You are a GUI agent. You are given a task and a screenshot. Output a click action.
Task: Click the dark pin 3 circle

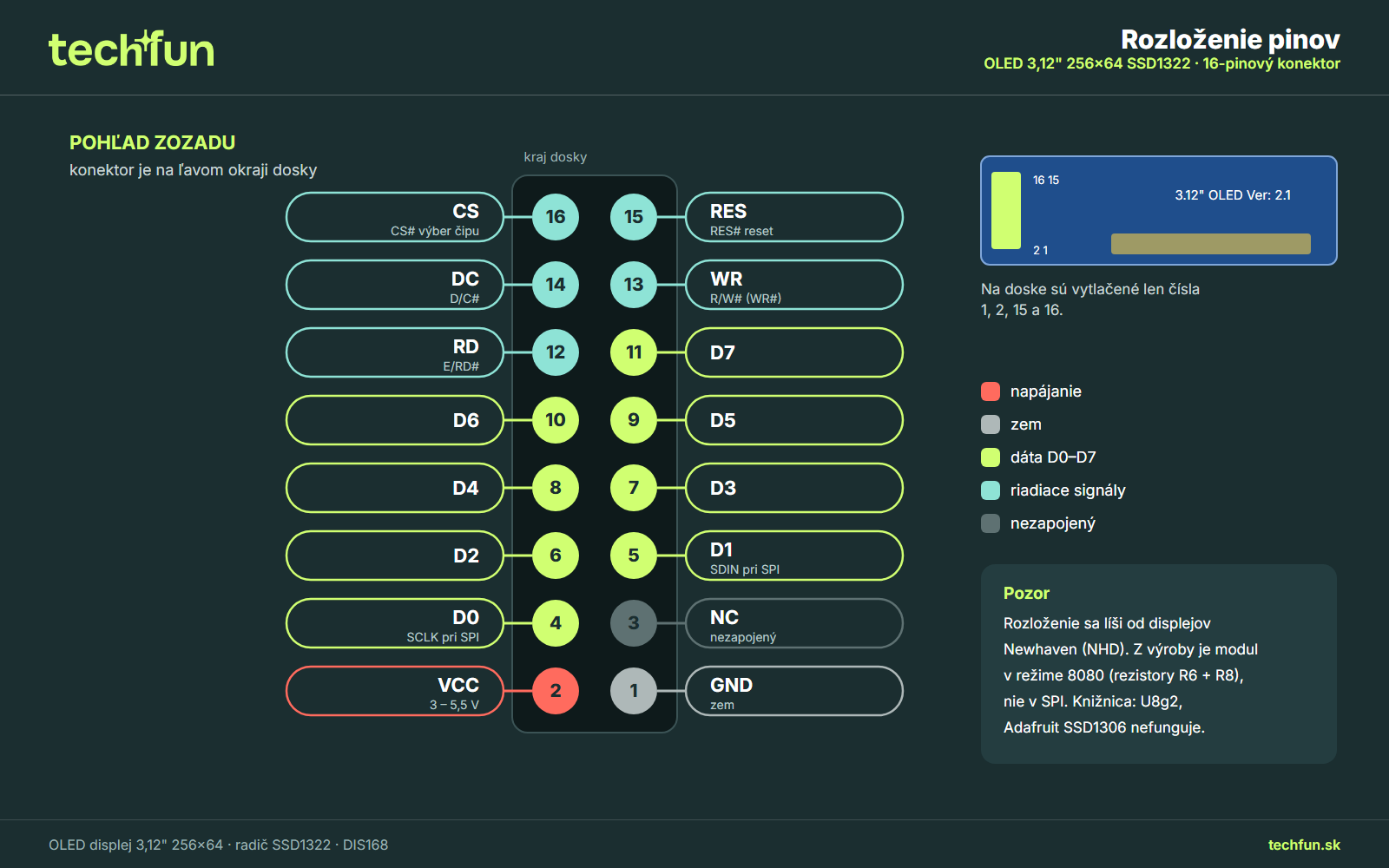point(634,623)
